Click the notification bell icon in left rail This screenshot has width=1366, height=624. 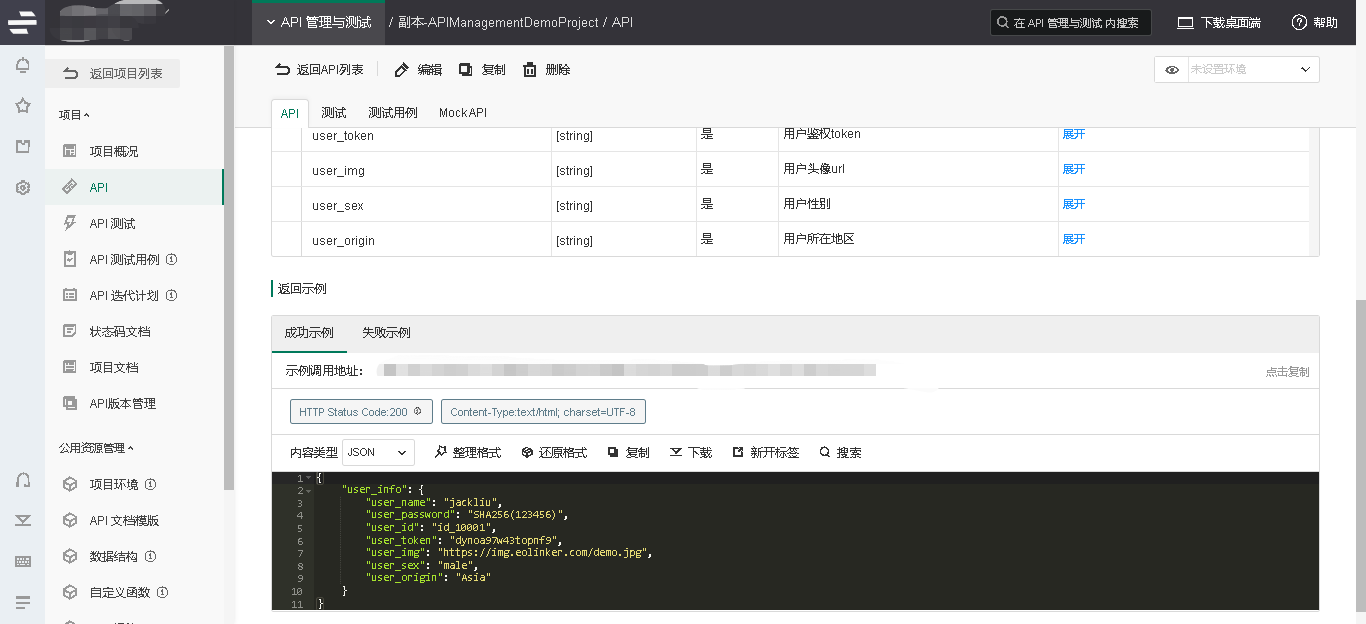click(22, 66)
